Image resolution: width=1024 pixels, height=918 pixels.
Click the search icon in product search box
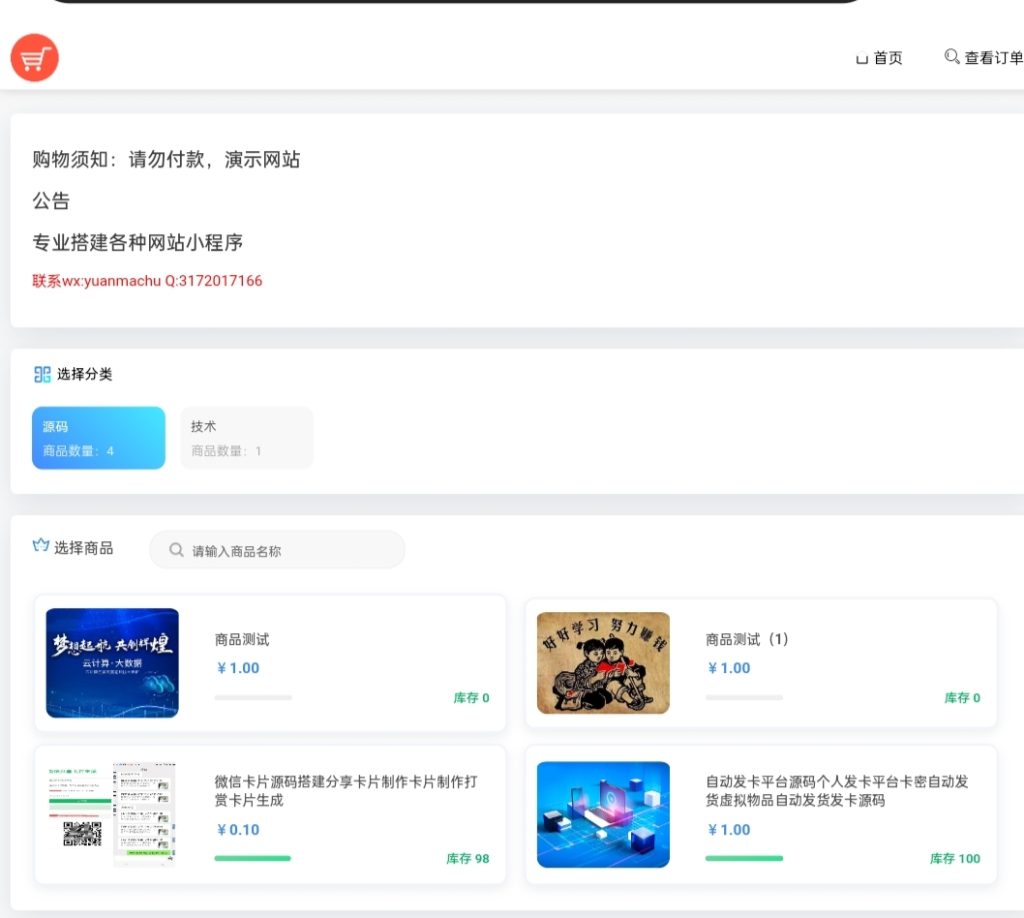[177, 550]
